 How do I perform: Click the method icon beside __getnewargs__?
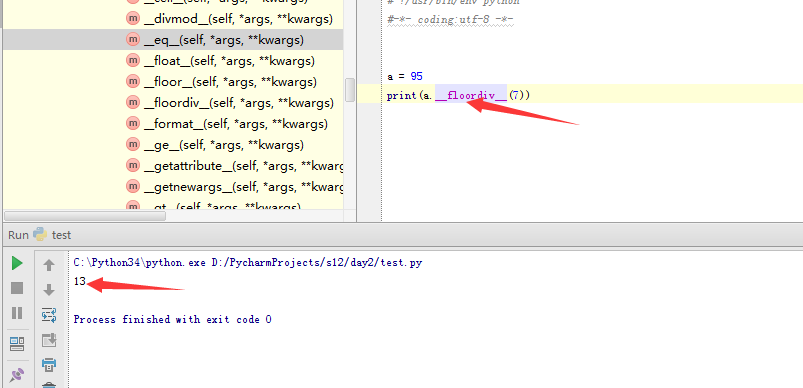[x=133, y=187]
